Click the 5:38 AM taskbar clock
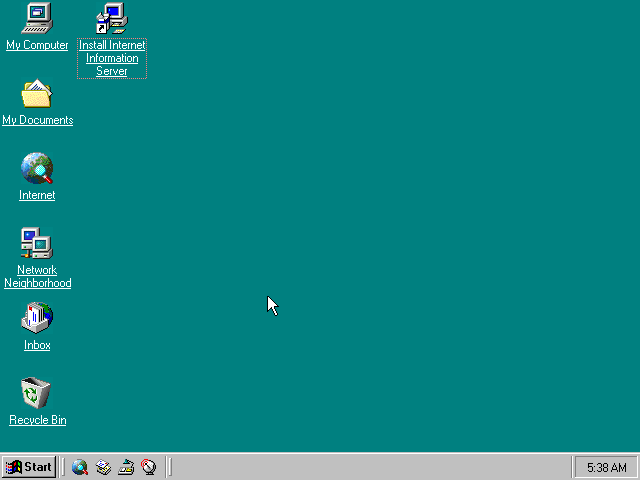This screenshot has height=480, width=640. click(x=607, y=467)
